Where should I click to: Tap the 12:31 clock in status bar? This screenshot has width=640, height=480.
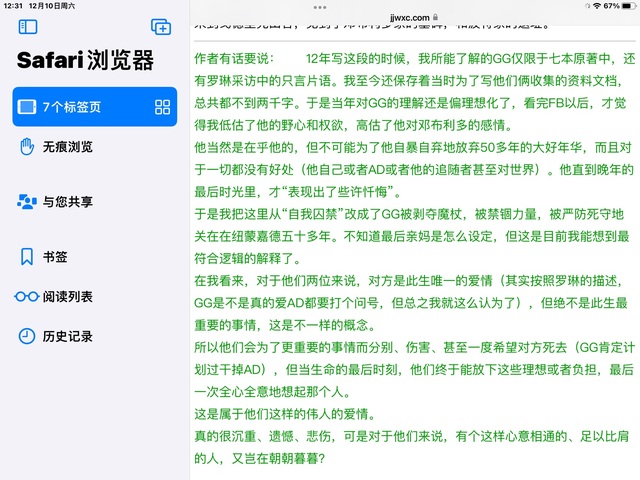[13, 6]
